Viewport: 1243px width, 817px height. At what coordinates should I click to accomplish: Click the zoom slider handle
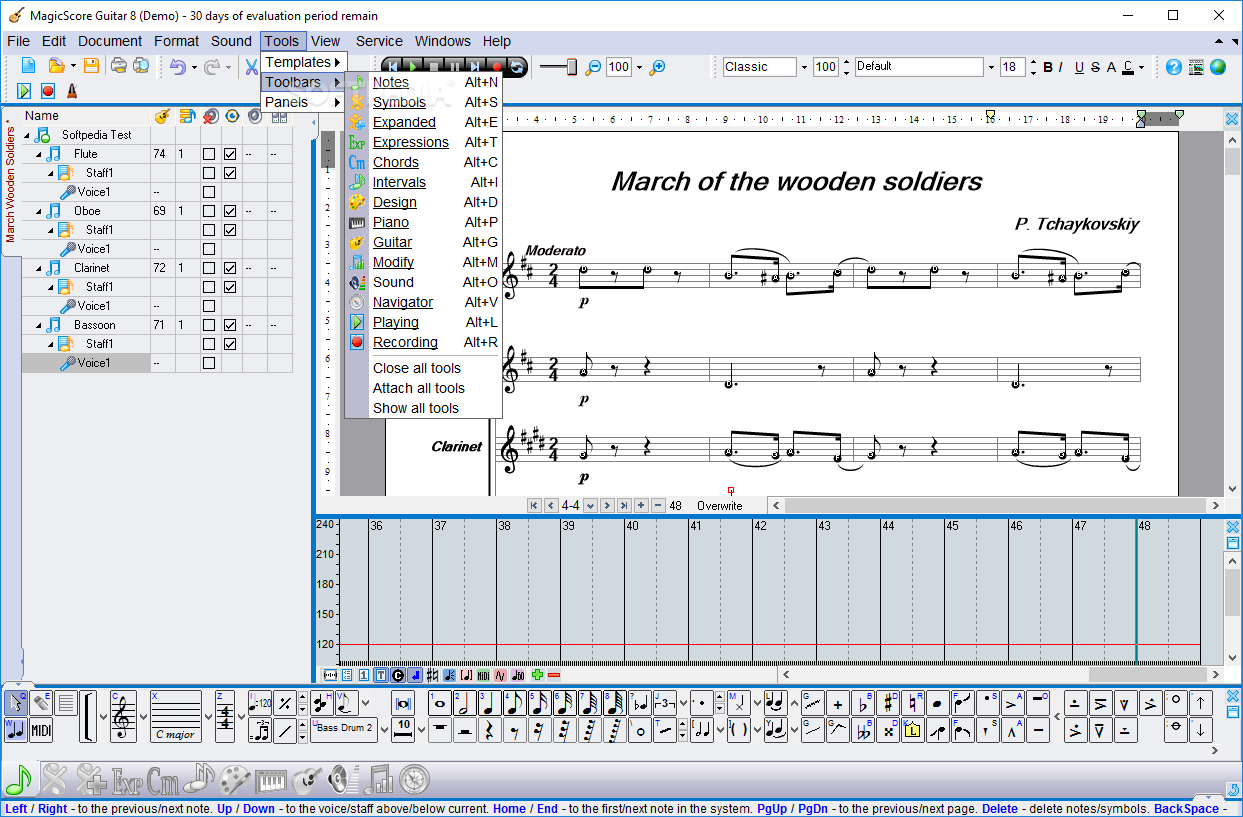click(572, 67)
